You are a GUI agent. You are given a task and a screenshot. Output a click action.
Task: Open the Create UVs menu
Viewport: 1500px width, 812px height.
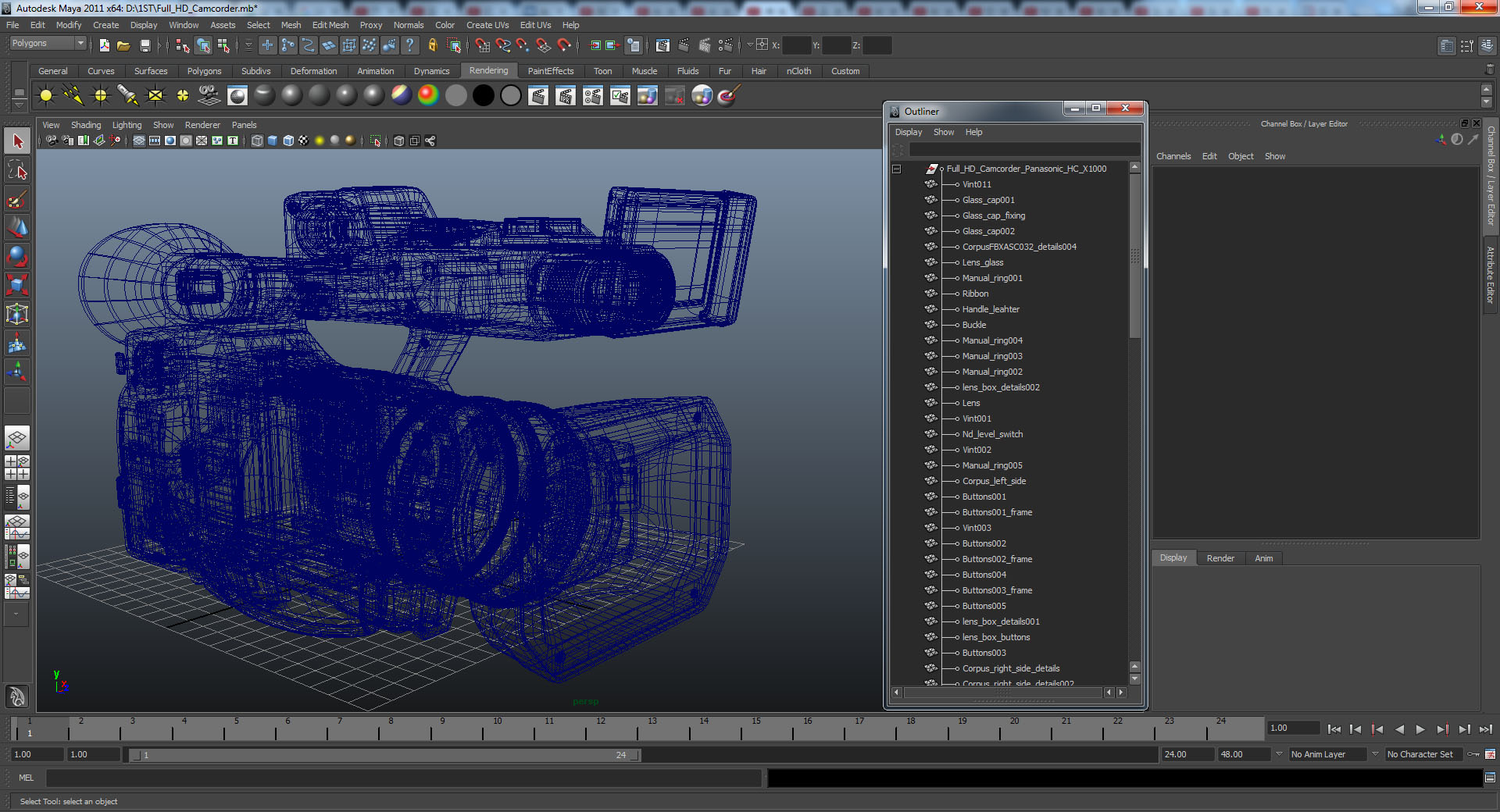click(487, 25)
